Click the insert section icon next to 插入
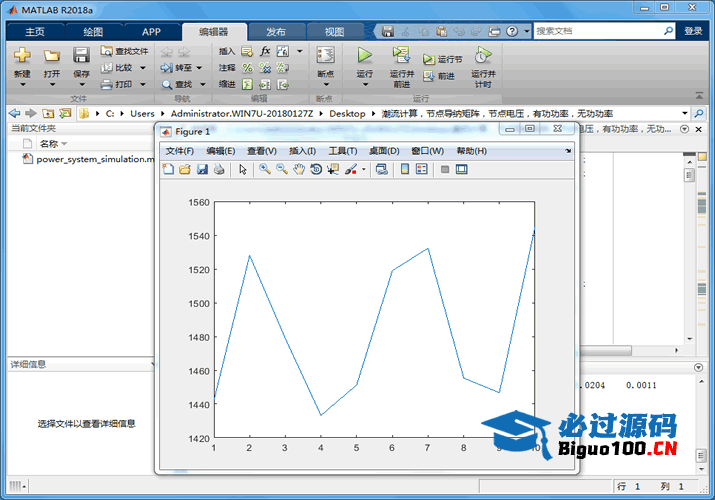This screenshot has width=715, height=500. coord(247,51)
